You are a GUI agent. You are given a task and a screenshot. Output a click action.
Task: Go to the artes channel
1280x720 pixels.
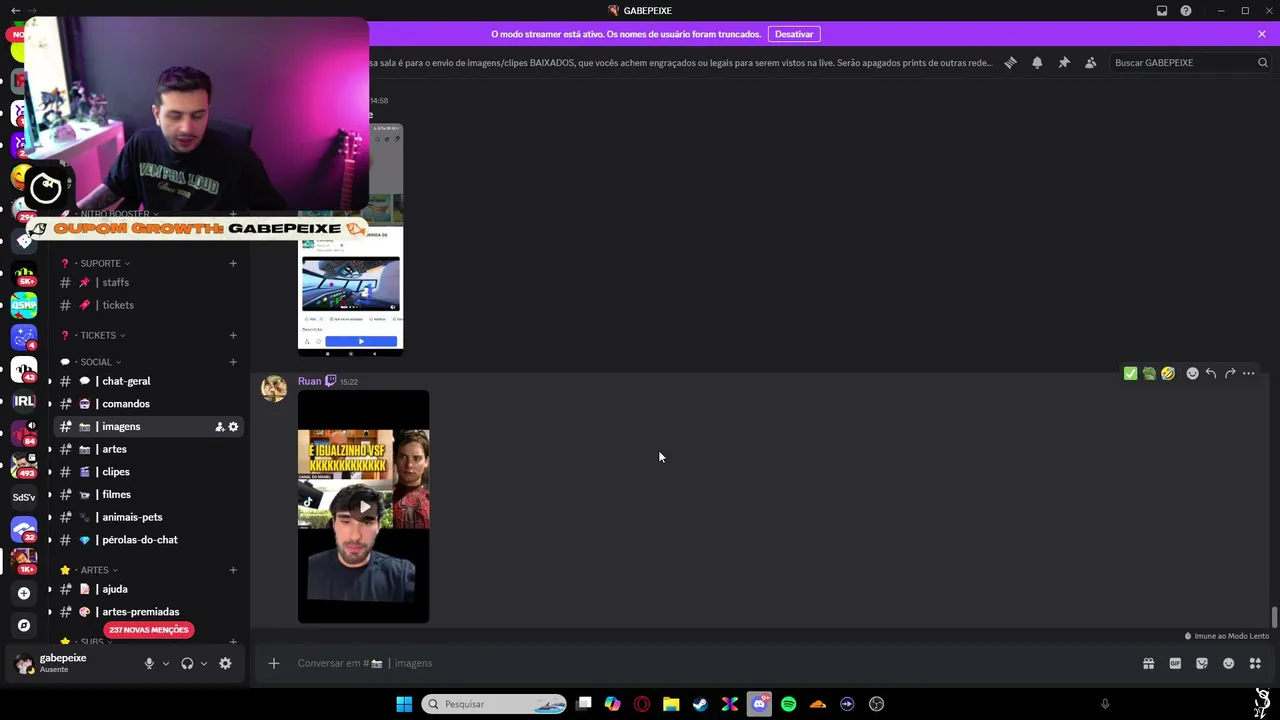[149, 449]
